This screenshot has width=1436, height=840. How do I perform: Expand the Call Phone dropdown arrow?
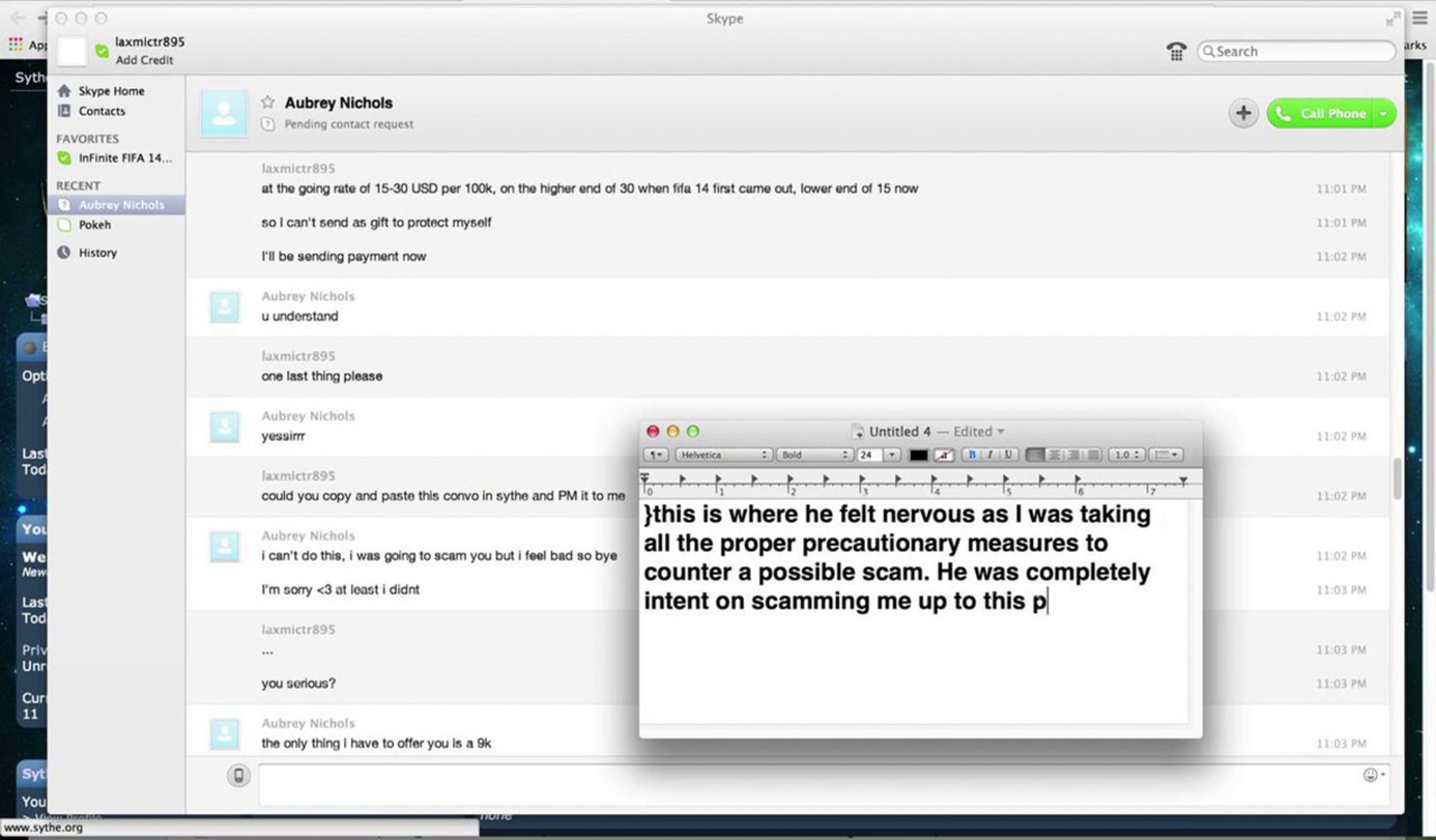1383,114
